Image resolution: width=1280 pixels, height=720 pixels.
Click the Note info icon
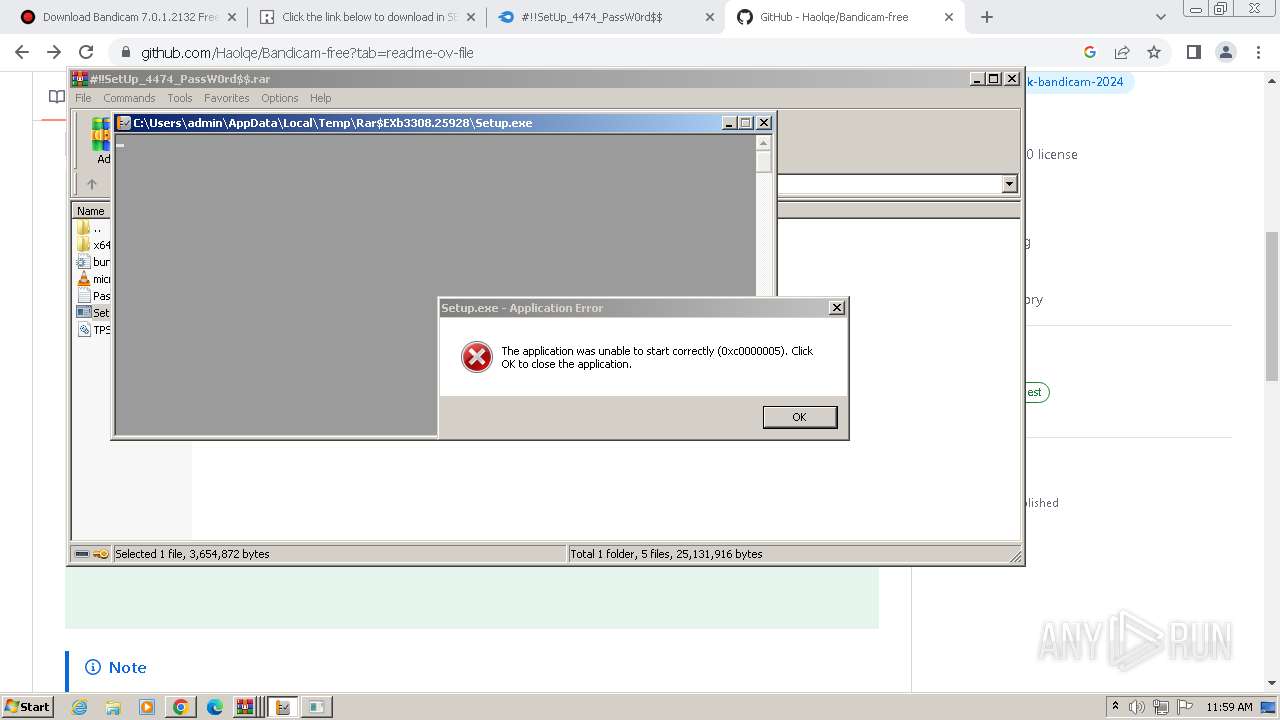pos(93,667)
